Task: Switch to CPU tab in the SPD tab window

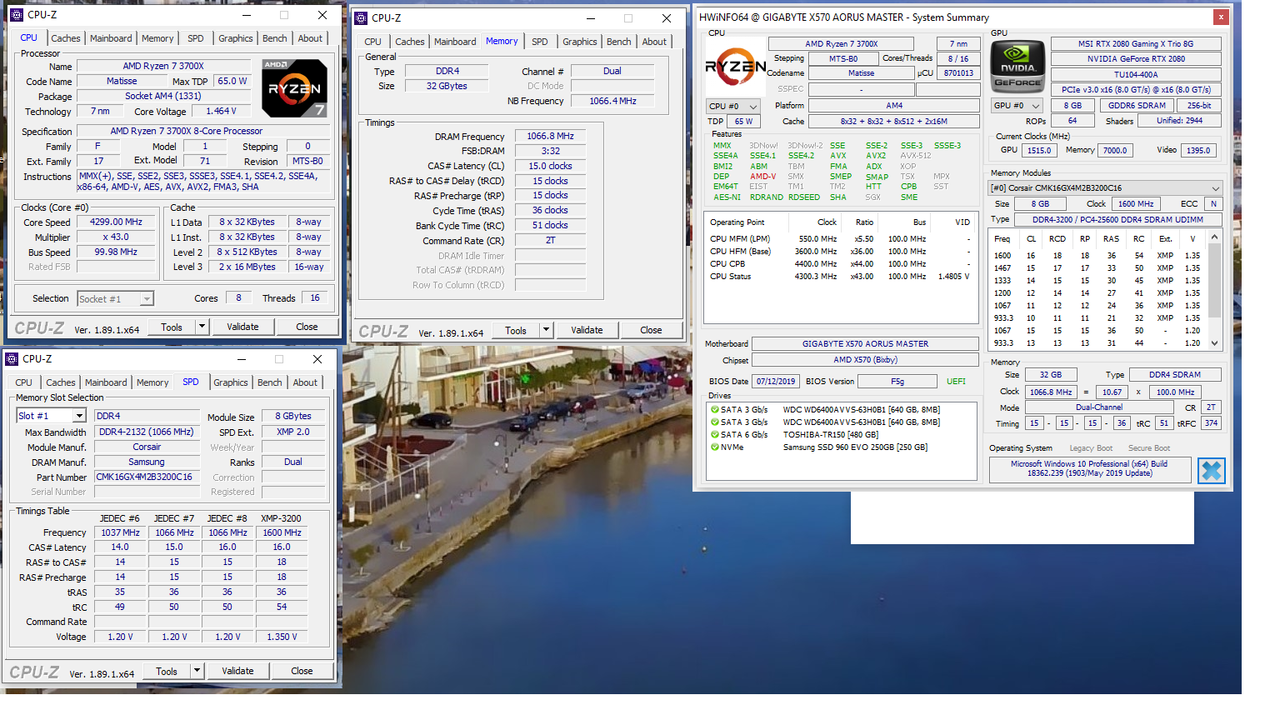Action: click(24, 382)
